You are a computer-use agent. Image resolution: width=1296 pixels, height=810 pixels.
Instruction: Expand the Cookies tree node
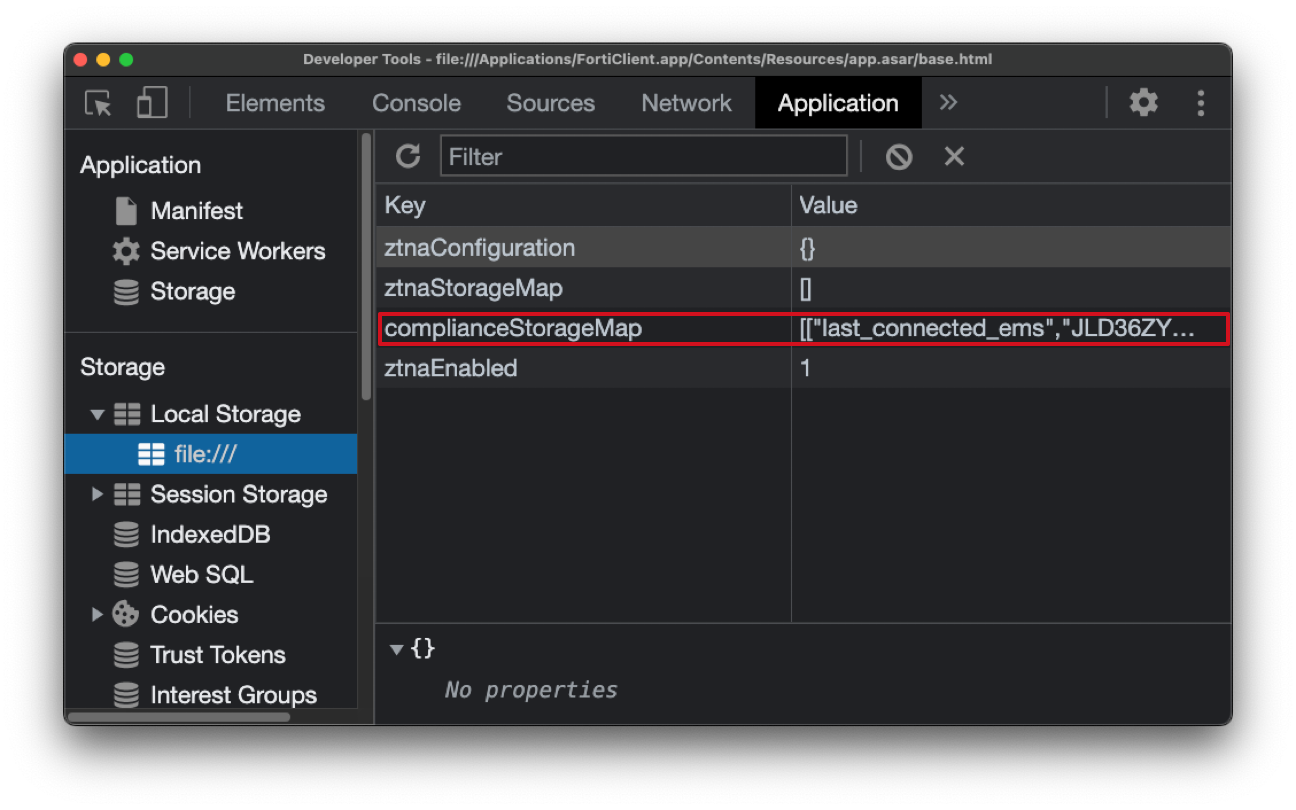(97, 614)
